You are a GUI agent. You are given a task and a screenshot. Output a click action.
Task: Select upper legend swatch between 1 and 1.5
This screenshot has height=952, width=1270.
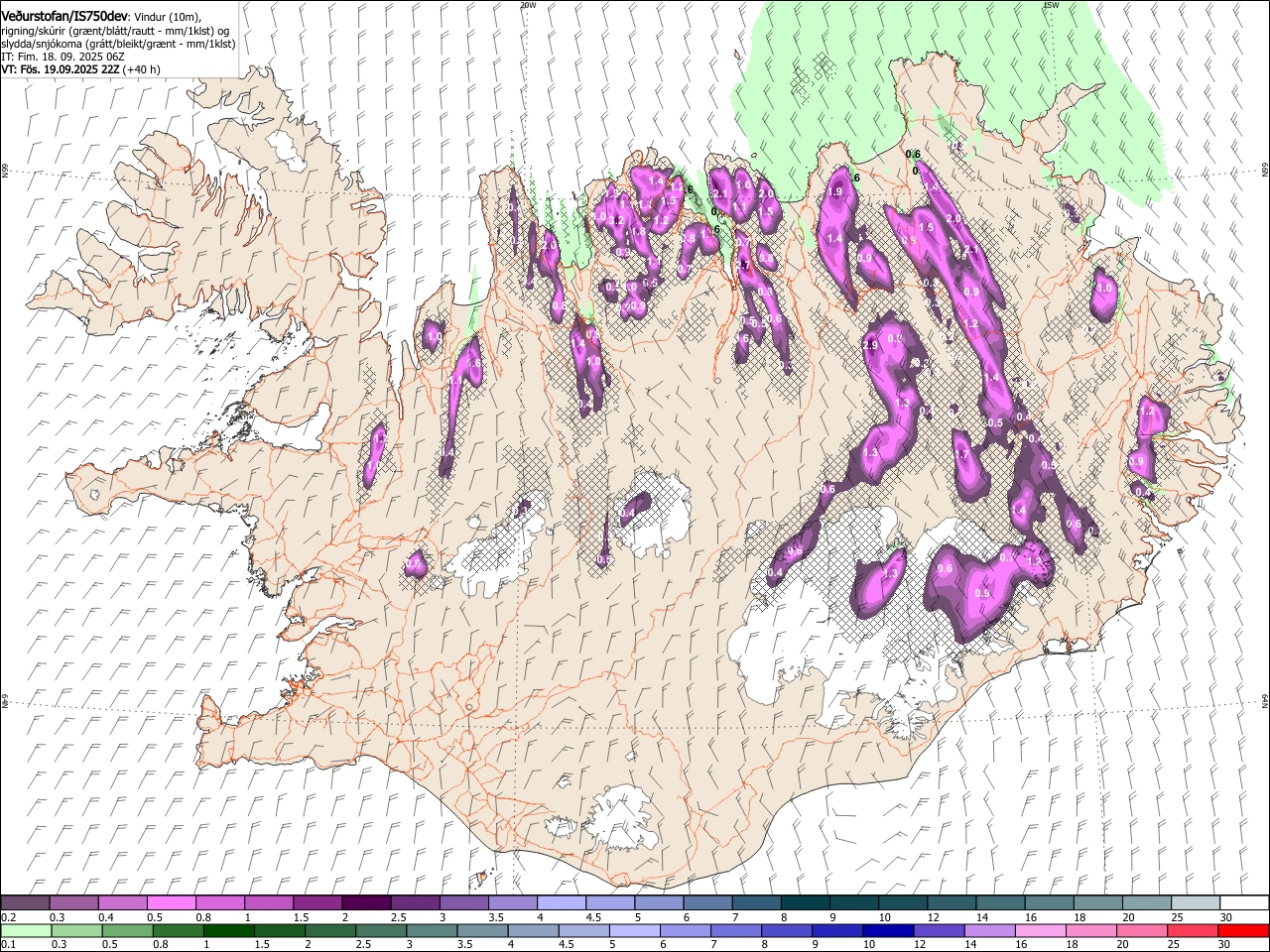pyautogui.click(x=269, y=902)
